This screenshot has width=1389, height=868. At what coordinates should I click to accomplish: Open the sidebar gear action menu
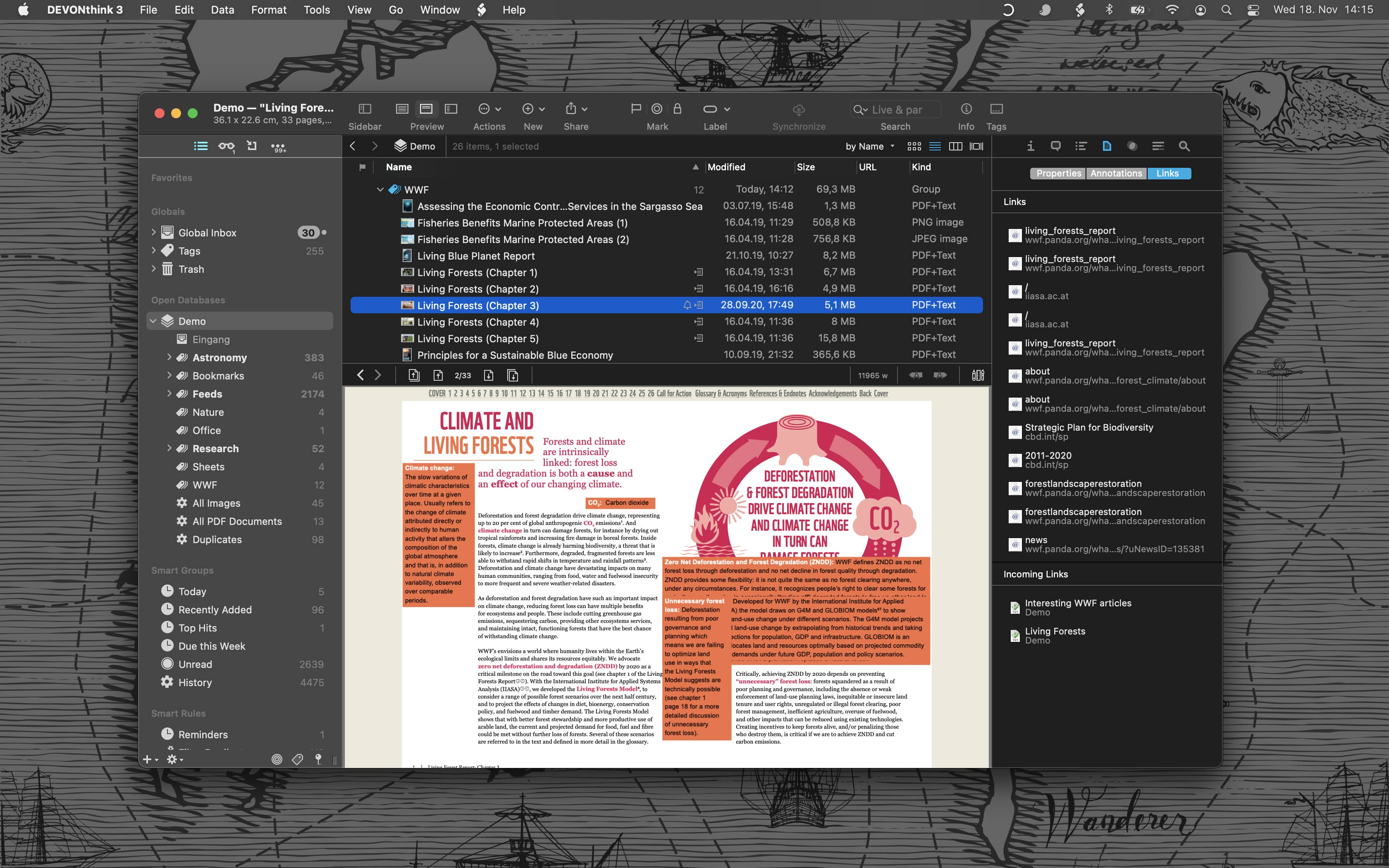[x=174, y=760]
